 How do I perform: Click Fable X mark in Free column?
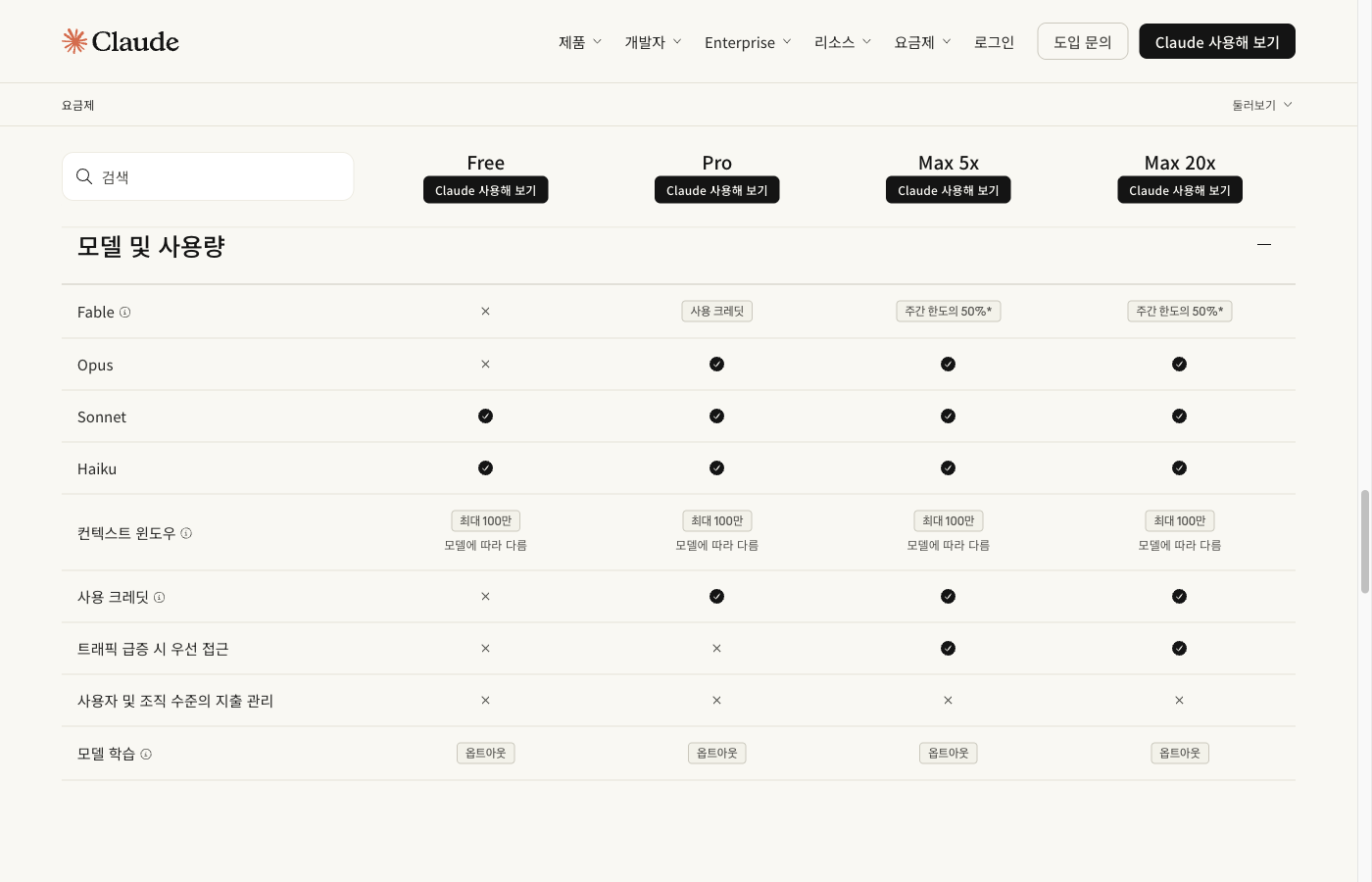point(485,312)
